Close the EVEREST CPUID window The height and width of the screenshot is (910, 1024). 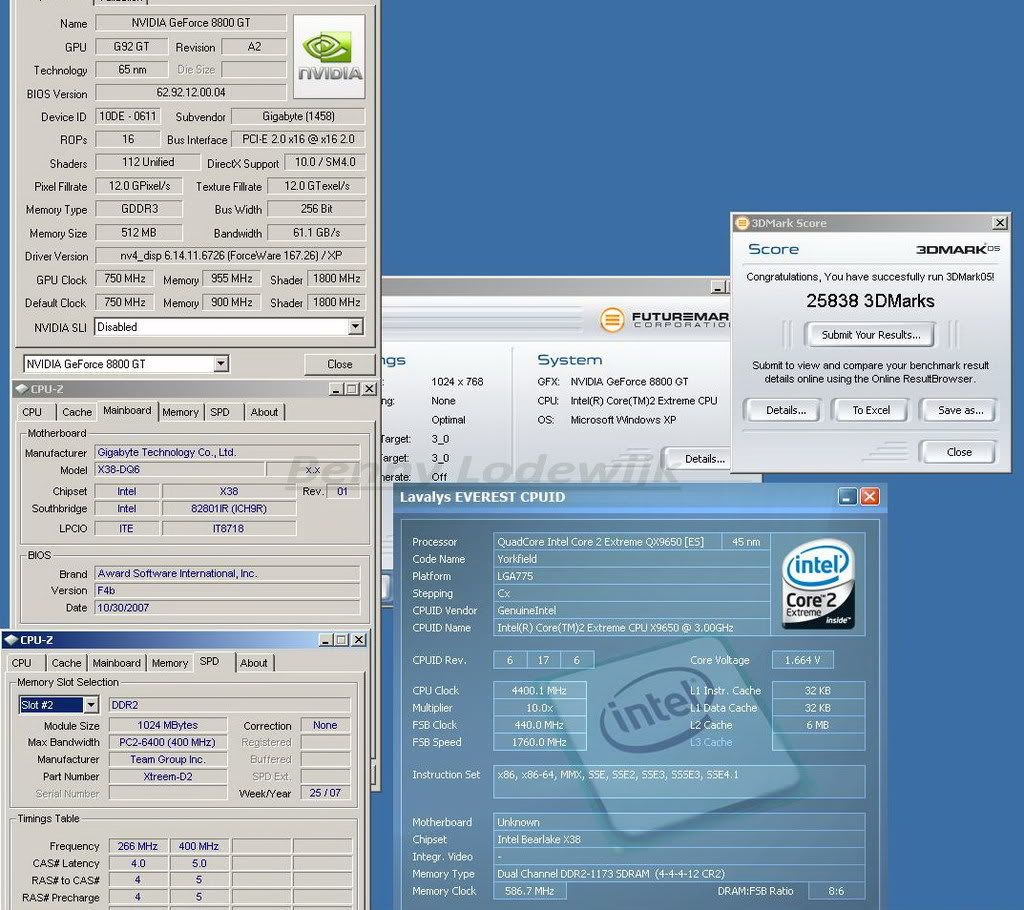[x=869, y=497]
